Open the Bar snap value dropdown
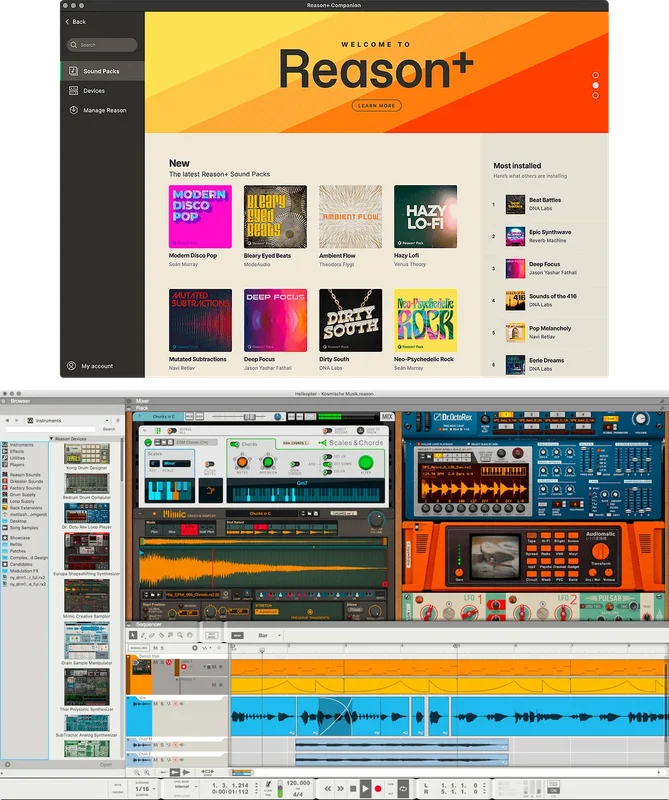Image resolution: width=669 pixels, height=800 pixels. click(x=269, y=636)
